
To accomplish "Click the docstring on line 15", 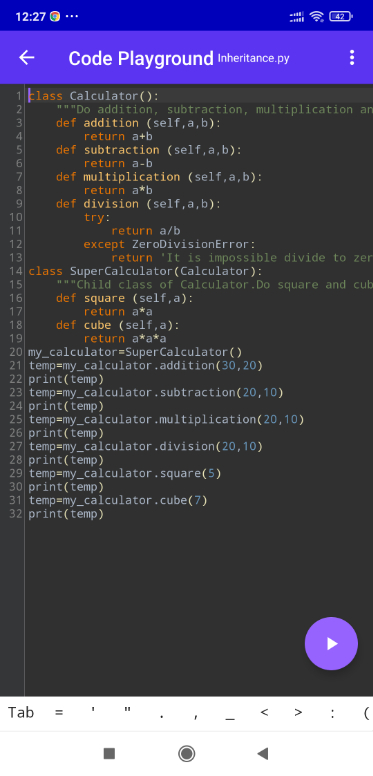I will [x=214, y=285].
